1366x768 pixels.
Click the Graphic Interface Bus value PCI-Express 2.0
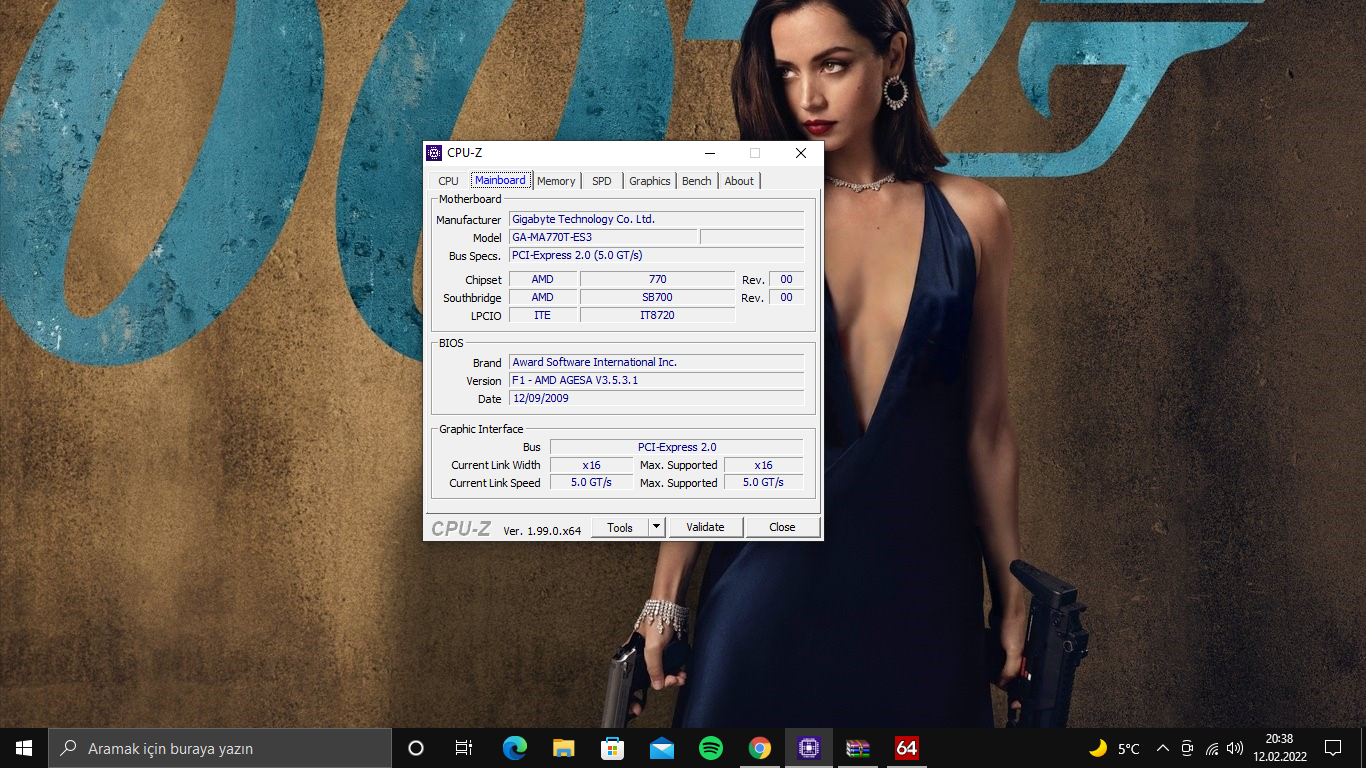pyautogui.click(x=677, y=447)
